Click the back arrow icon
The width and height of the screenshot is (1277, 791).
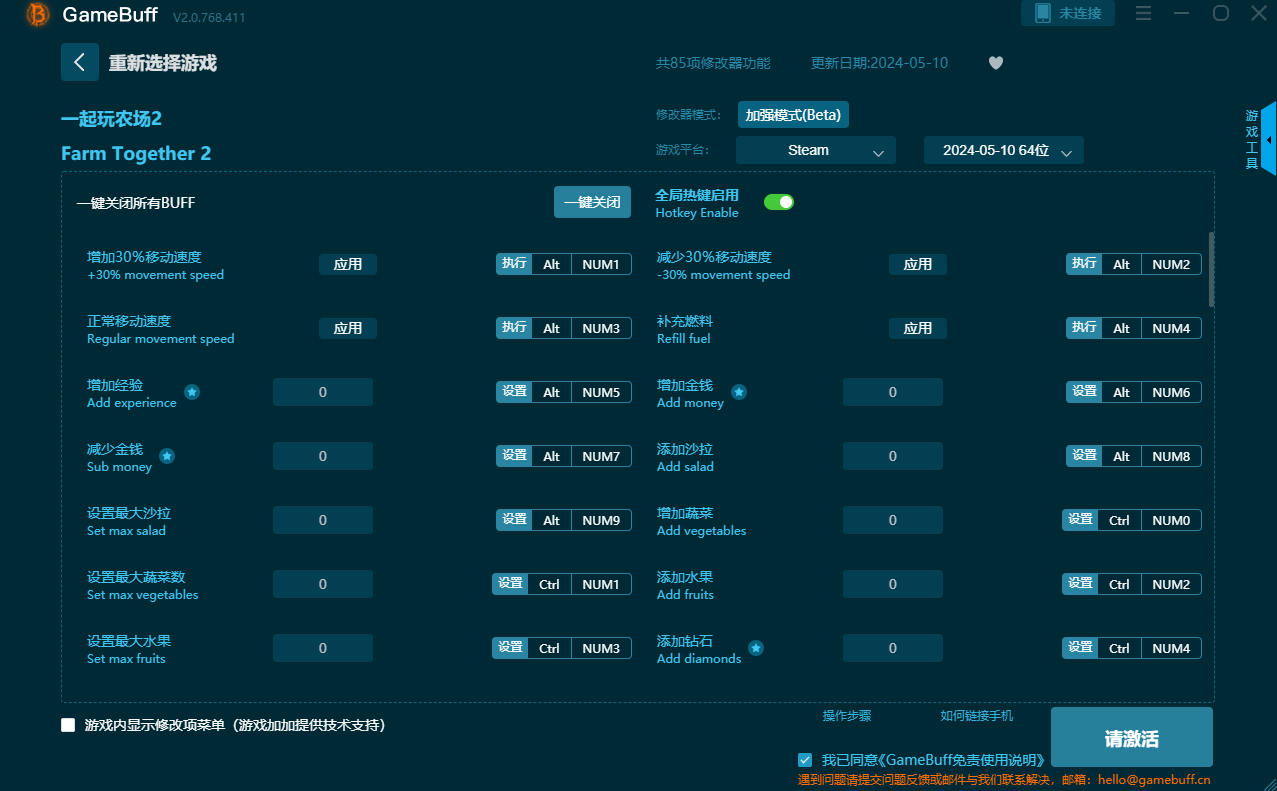79,62
